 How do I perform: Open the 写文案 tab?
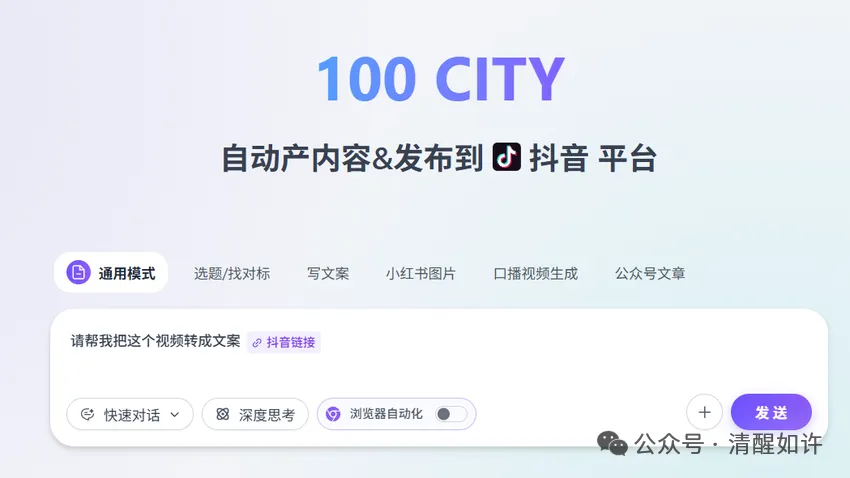[328, 274]
